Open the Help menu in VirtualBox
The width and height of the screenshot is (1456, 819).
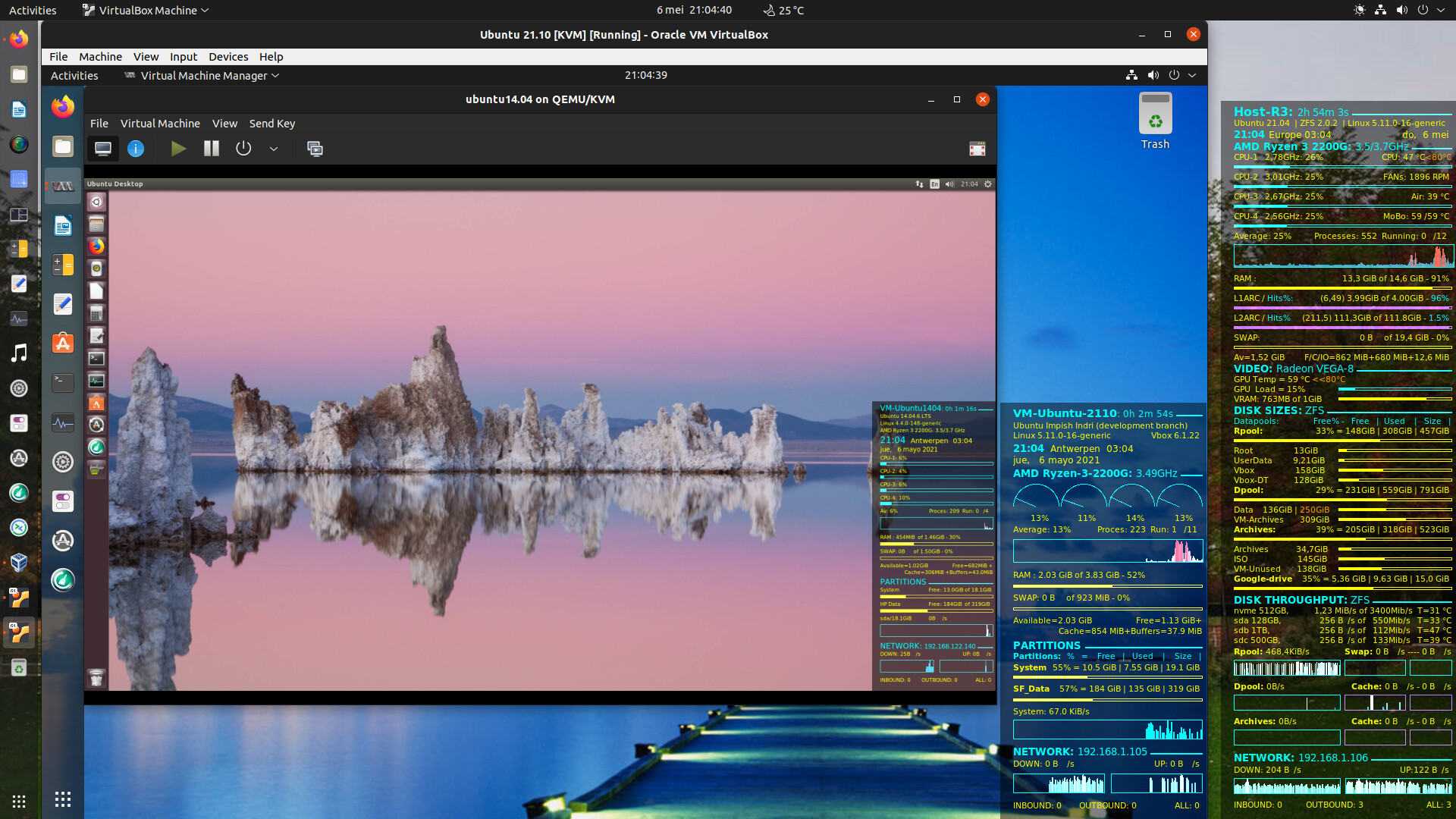pyautogui.click(x=271, y=57)
